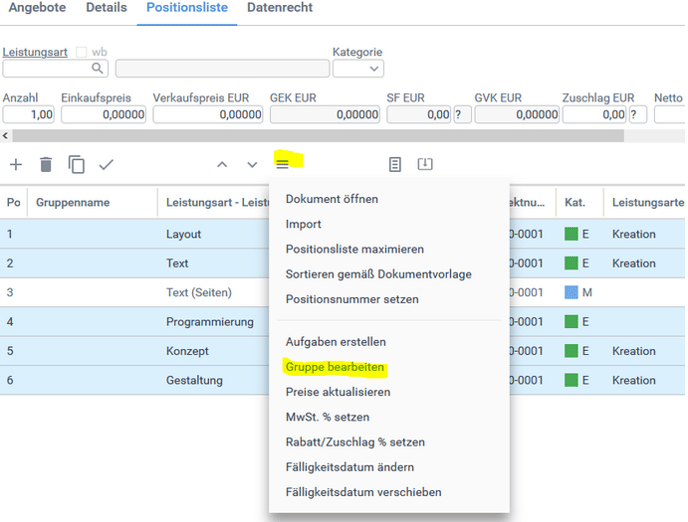Move position up with chevron arrow
688x522 pixels.
(222, 165)
